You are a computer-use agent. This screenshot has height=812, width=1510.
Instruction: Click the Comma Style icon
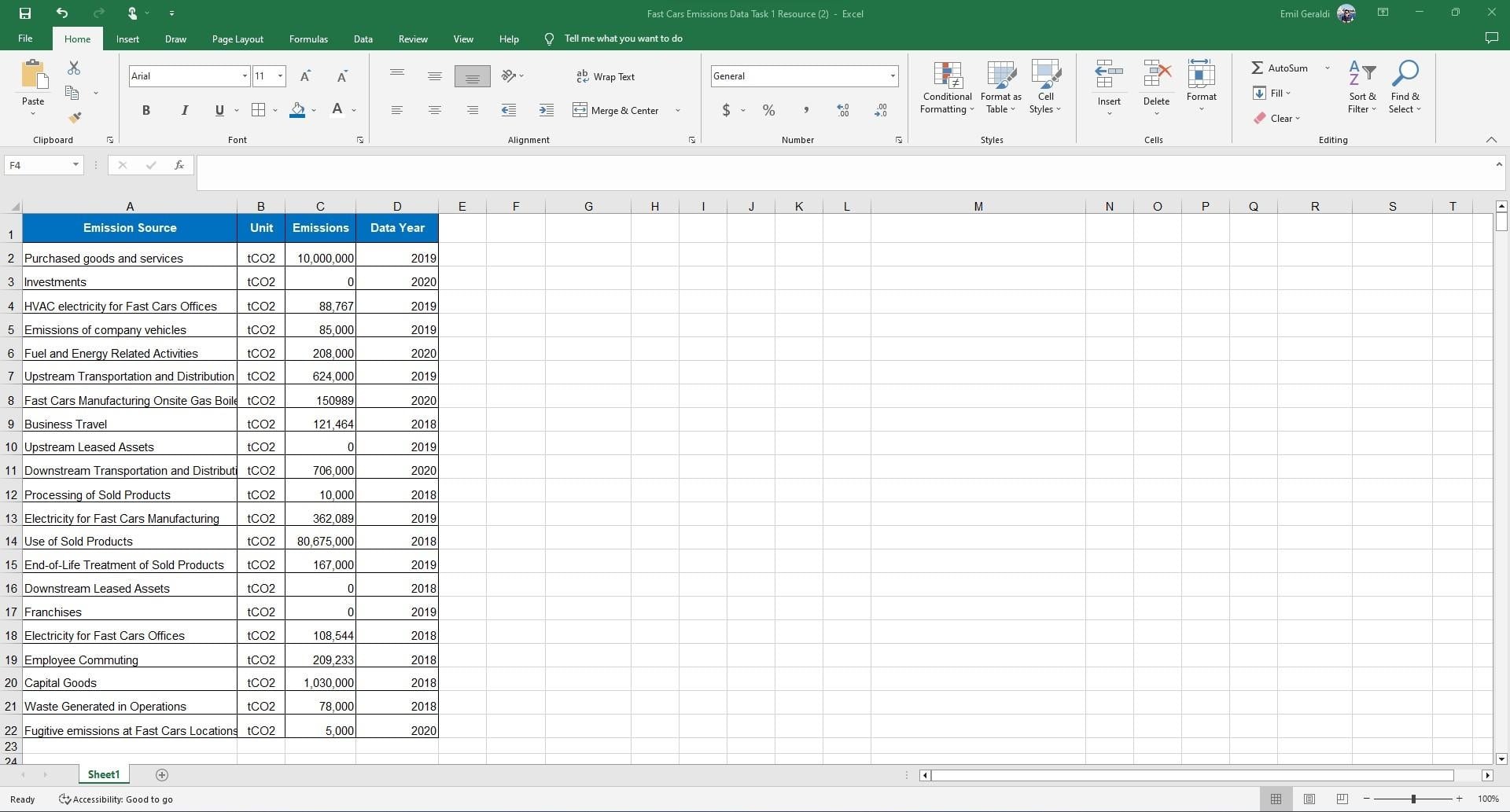[x=806, y=110]
